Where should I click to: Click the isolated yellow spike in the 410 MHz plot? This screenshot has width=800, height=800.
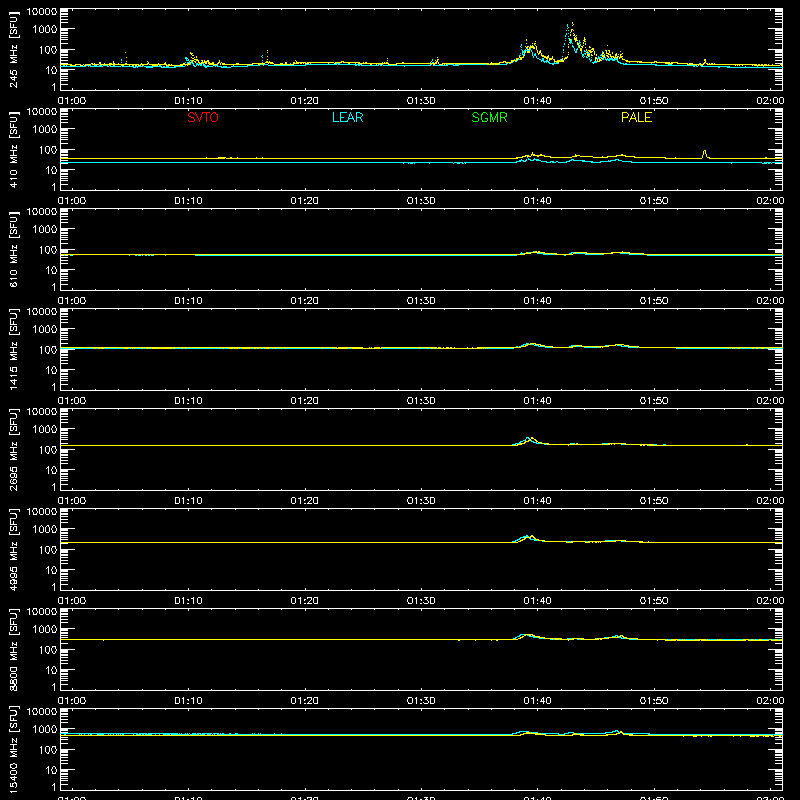tap(705, 154)
